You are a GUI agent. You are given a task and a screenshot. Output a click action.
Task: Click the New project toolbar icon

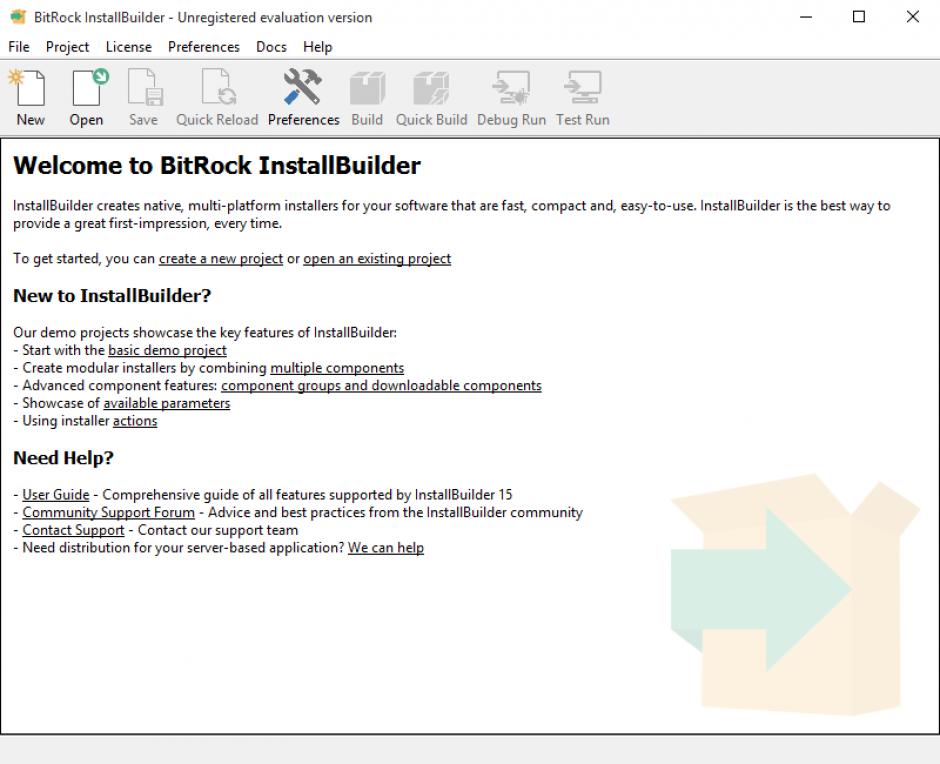tap(30, 98)
